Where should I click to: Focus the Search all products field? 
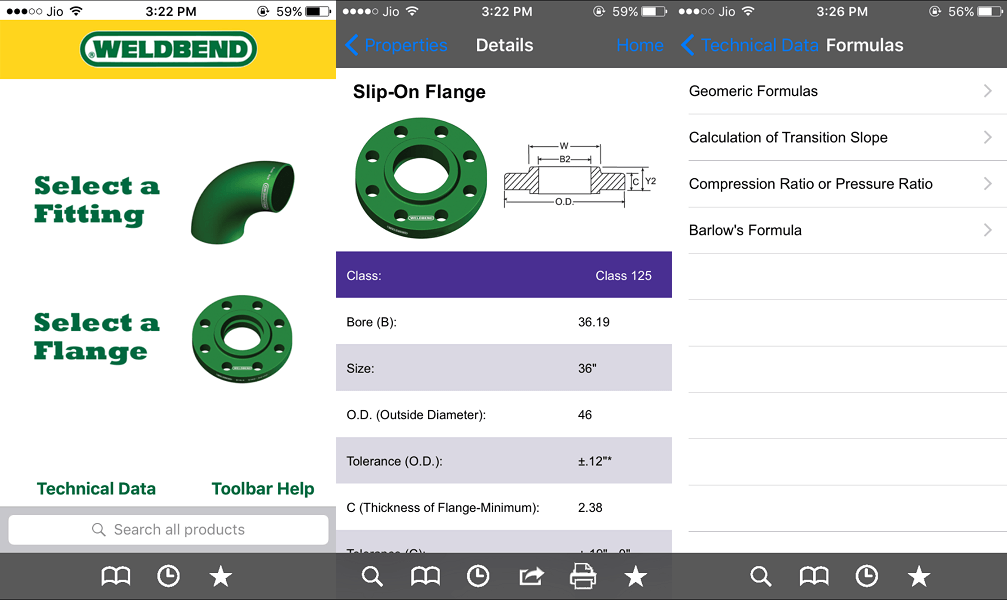168,530
